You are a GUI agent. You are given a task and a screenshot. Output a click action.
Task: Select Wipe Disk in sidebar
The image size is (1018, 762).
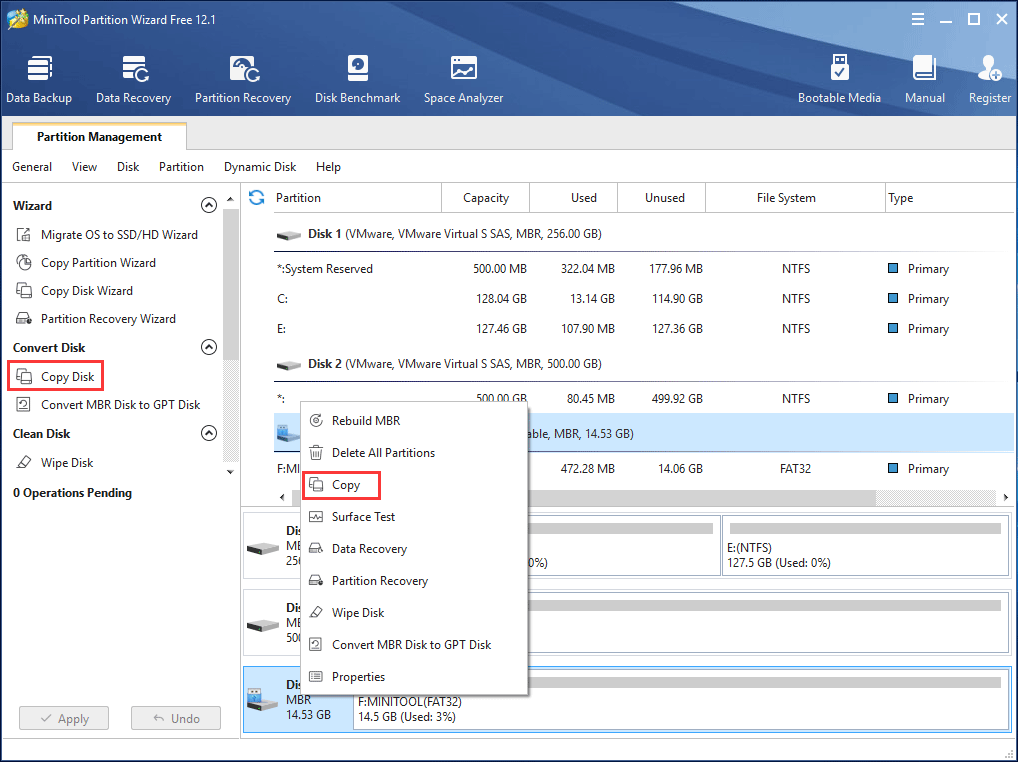pyautogui.click(x=55, y=462)
